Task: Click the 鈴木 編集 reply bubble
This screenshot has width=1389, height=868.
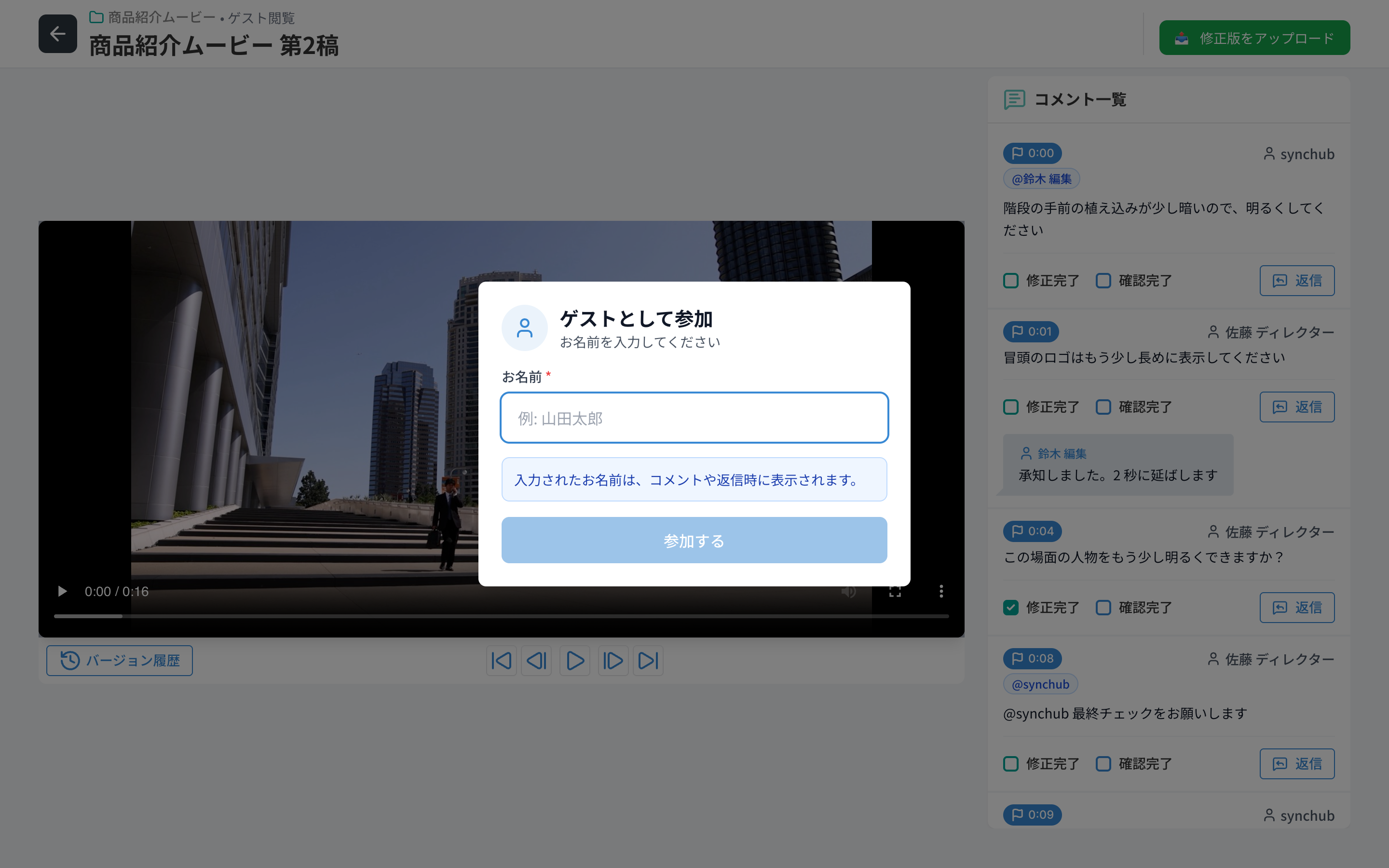Action: click(x=1118, y=464)
